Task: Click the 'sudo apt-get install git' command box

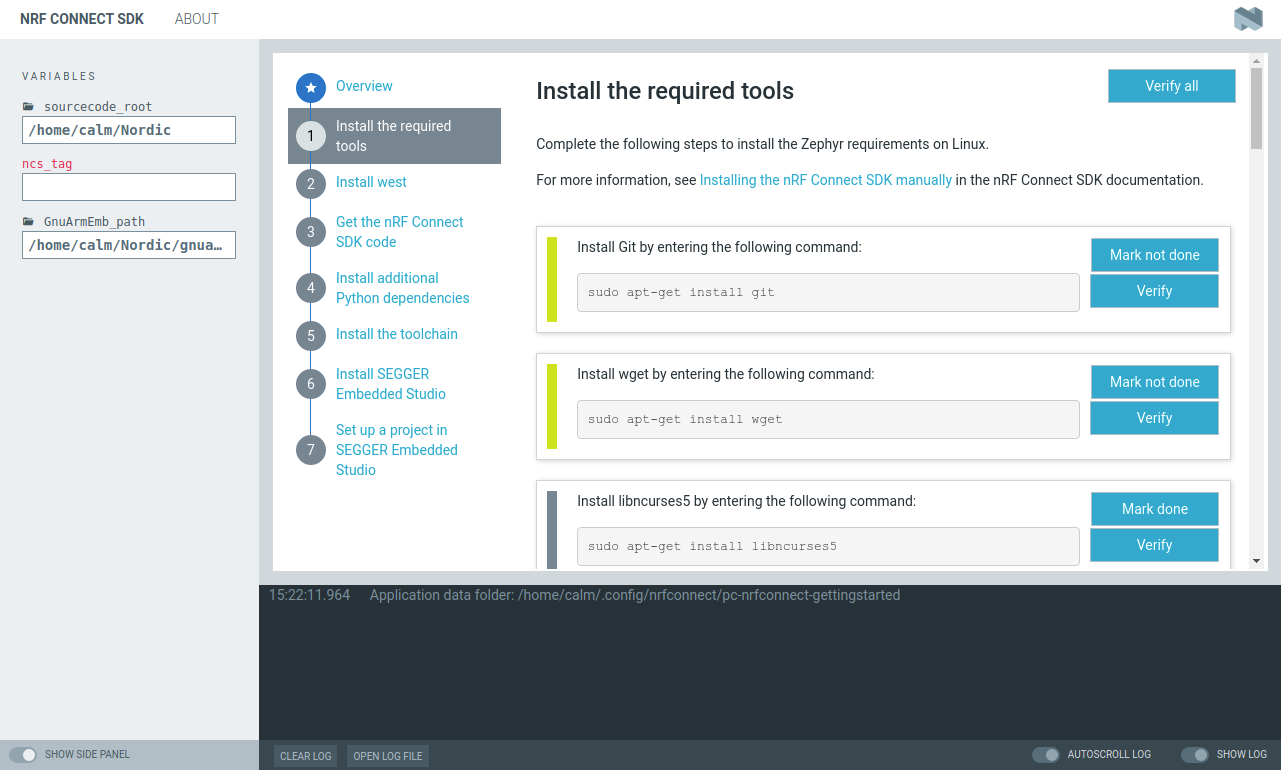Action: click(x=828, y=292)
